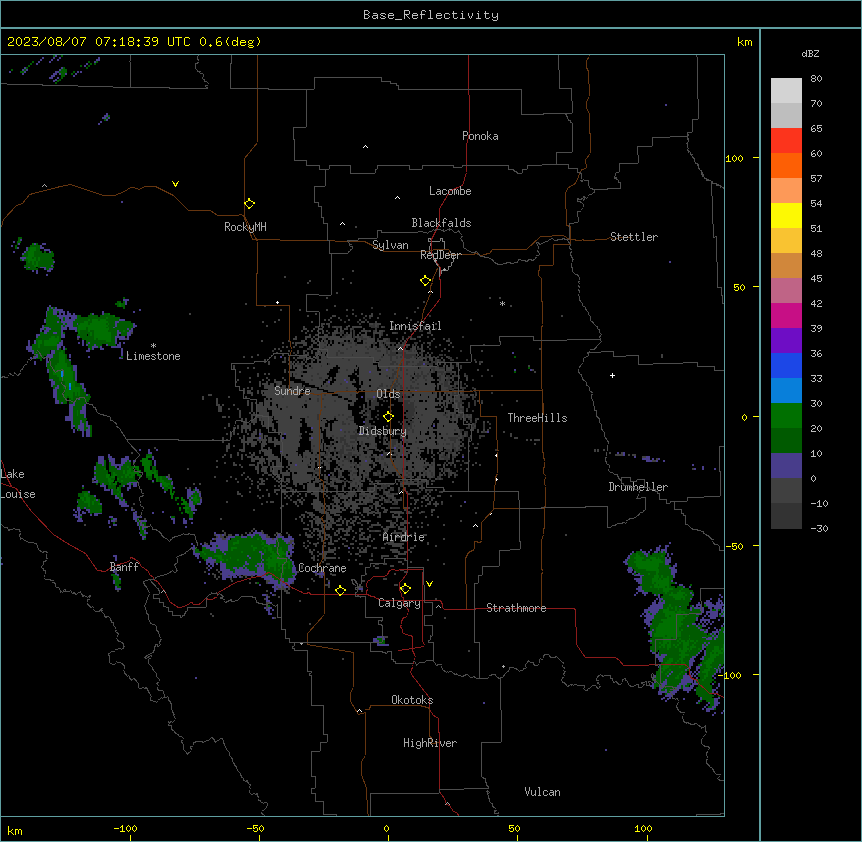Click the Blackfalds city label
Image resolution: width=862 pixels, height=842 pixels.
pyautogui.click(x=441, y=223)
